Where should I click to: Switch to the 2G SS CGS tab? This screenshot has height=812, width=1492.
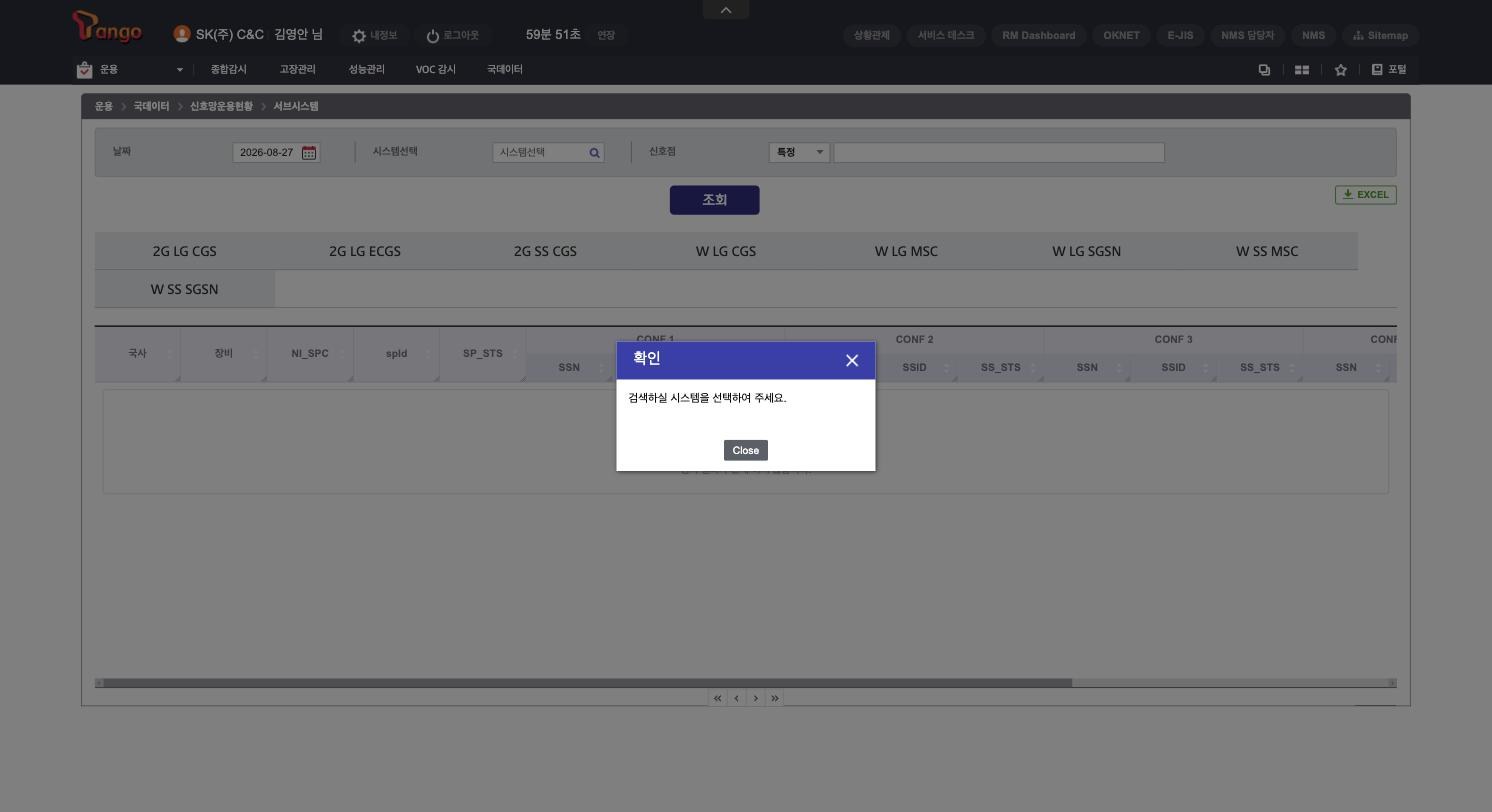[545, 251]
